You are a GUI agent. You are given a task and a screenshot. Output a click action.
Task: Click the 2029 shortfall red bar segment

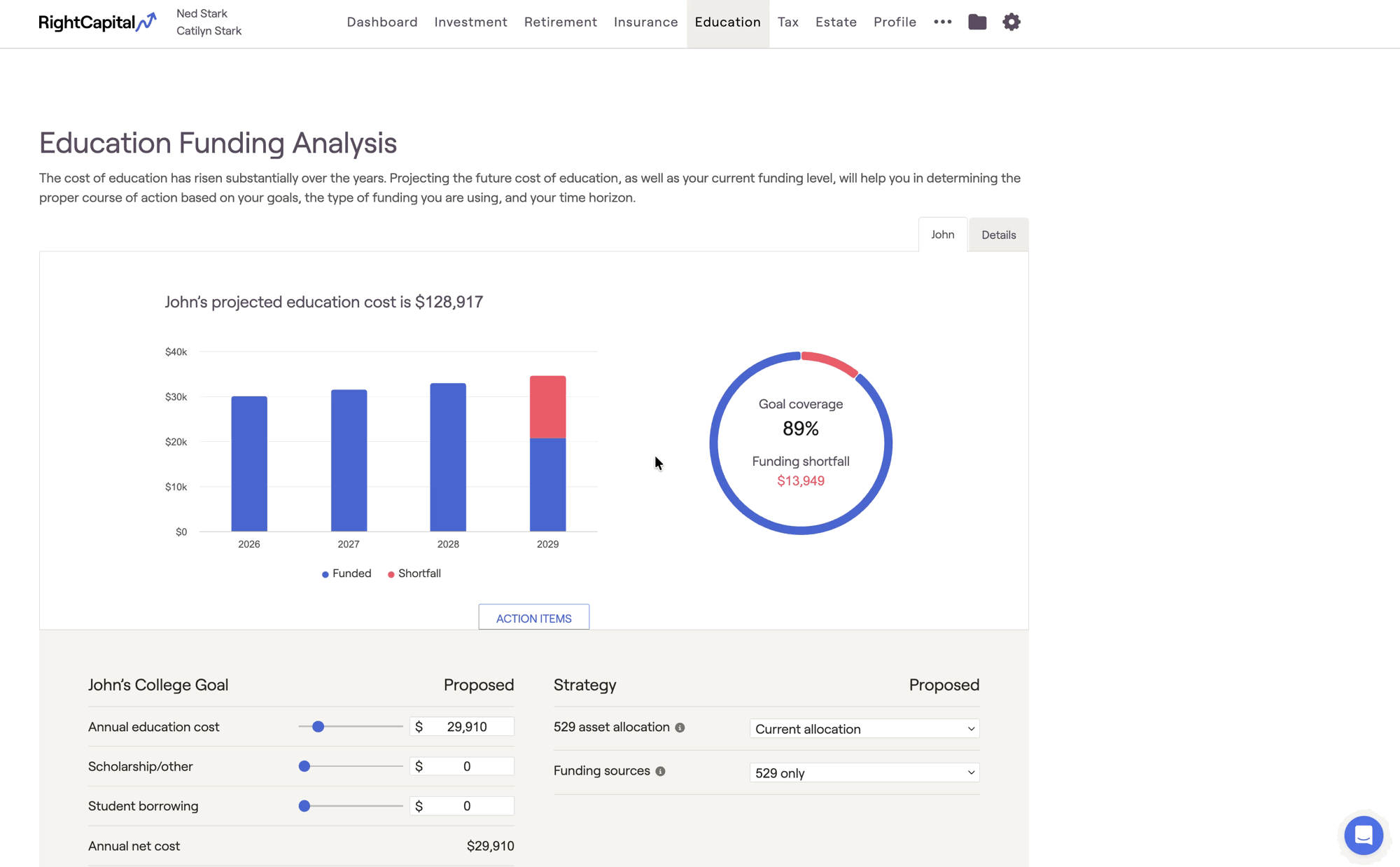coord(547,407)
